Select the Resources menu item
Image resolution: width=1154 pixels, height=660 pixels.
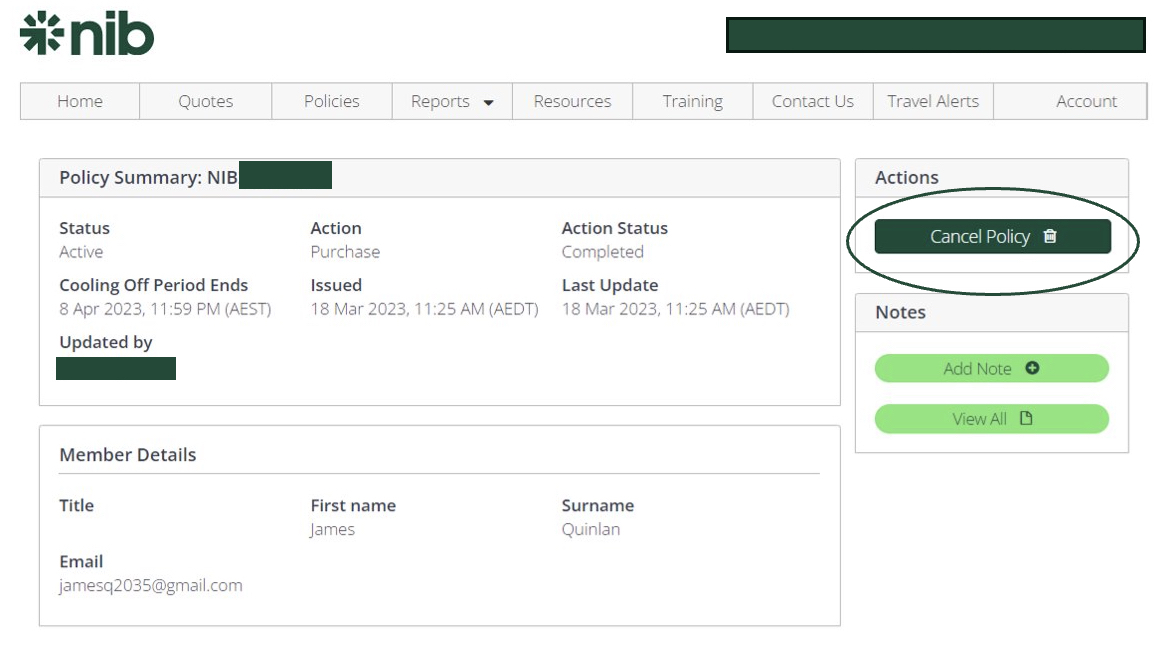pos(572,101)
